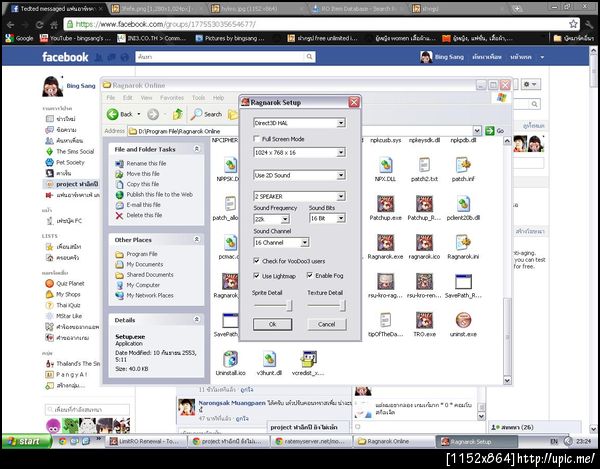Bookmark page with star icon
This screenshot has width=600, height=469.
[x=573, y=24]
